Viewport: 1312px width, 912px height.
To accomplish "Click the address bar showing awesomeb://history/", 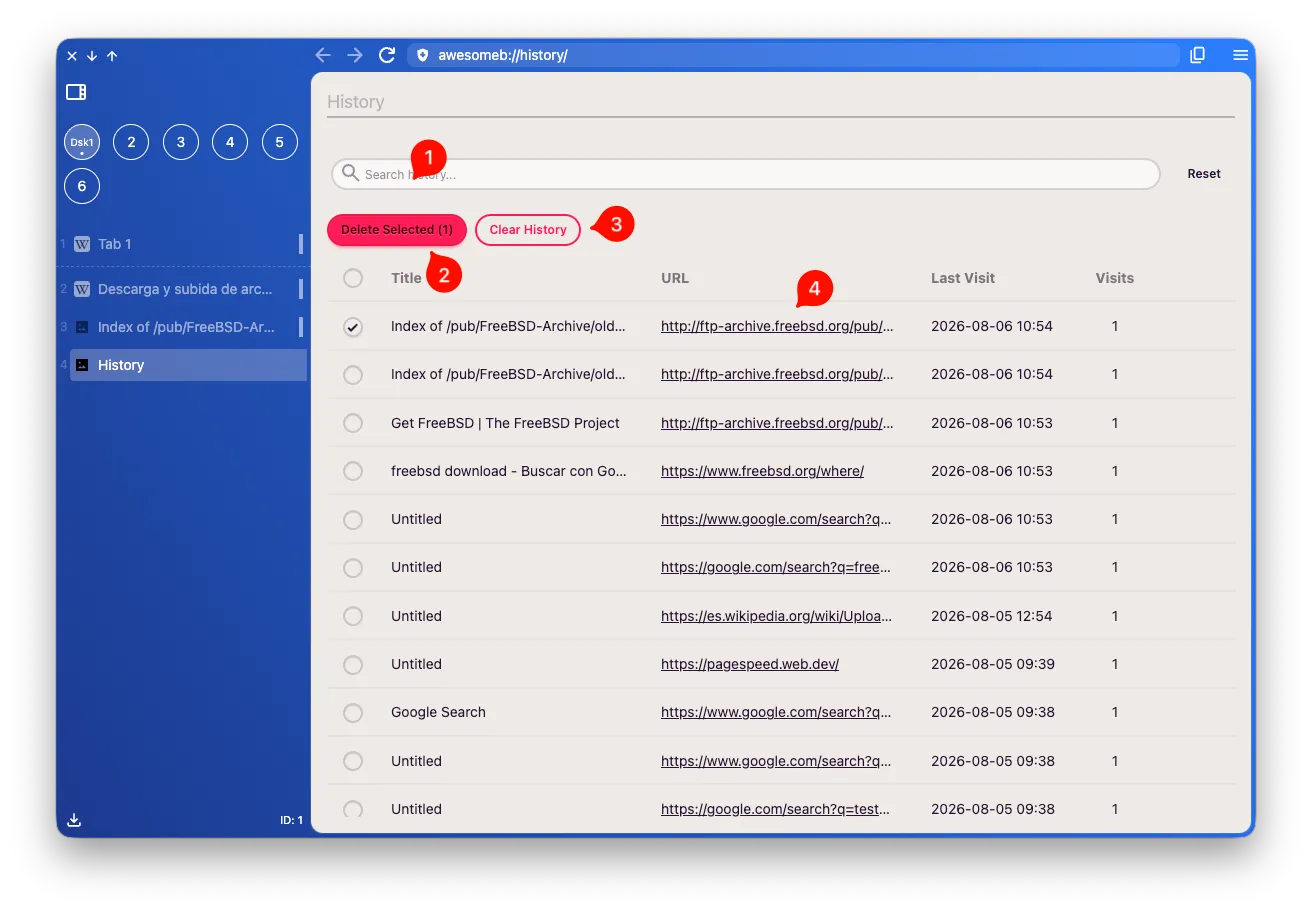I will [794, 55].
